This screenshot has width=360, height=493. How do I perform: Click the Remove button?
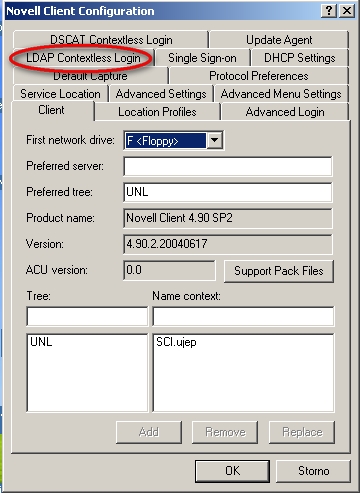click(x=225, y=432)
